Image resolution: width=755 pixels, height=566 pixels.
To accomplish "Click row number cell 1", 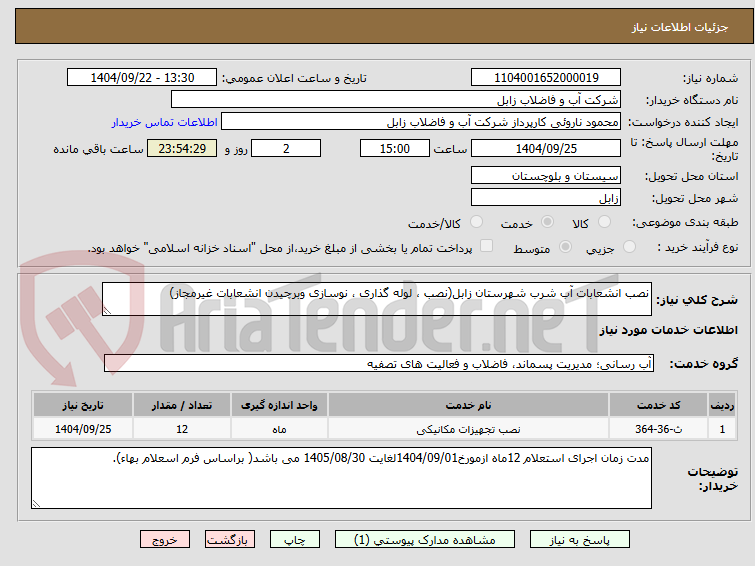I will (x=722, y=429).
